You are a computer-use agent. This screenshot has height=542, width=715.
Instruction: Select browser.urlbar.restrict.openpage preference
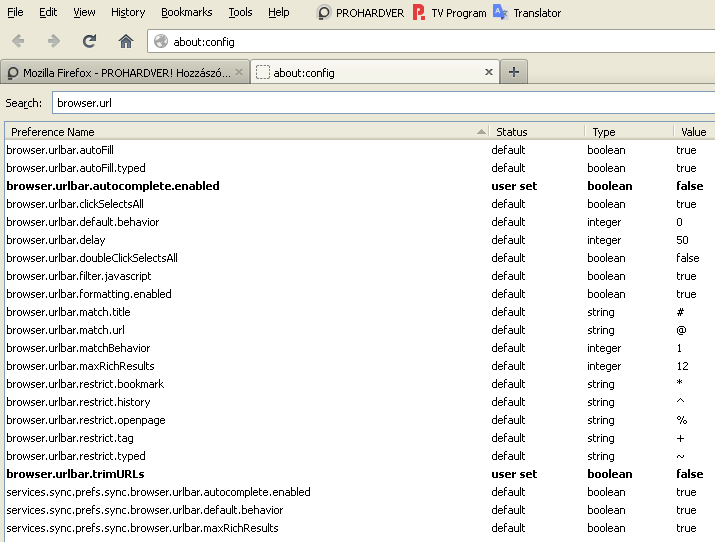point(359,420)
